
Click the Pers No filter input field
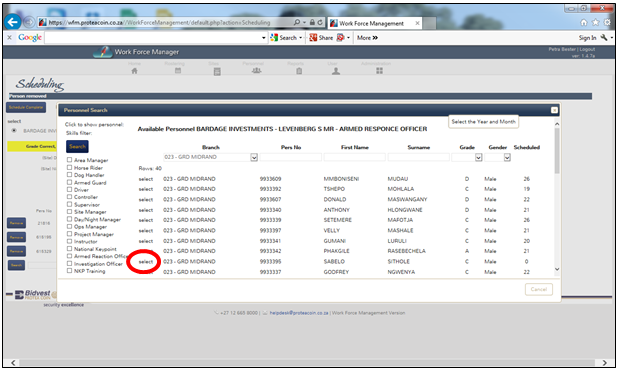[290, 157]
